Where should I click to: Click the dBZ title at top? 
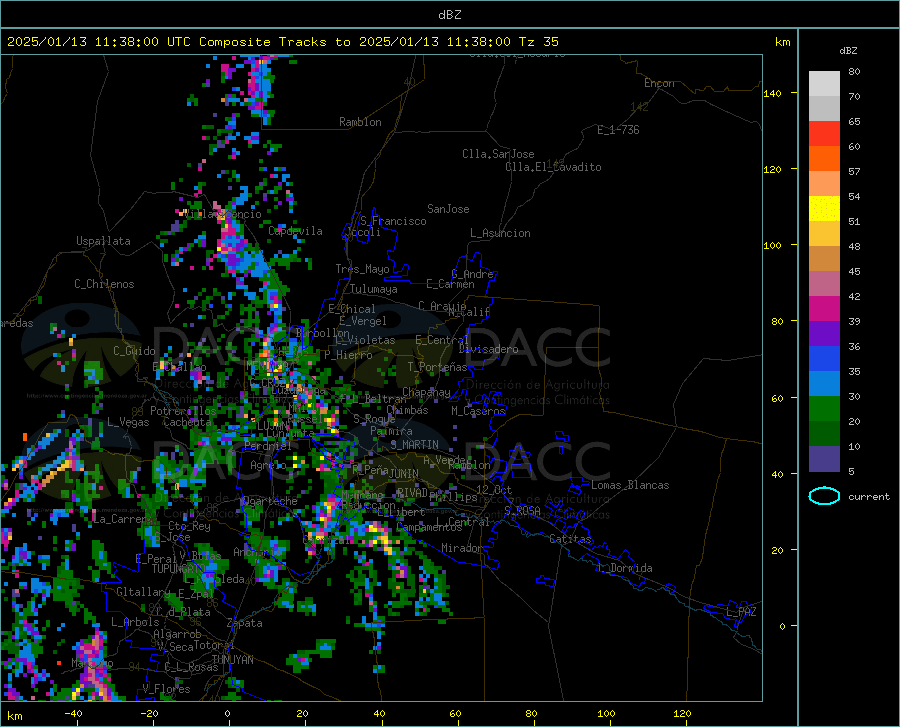(x=449, y=15)
